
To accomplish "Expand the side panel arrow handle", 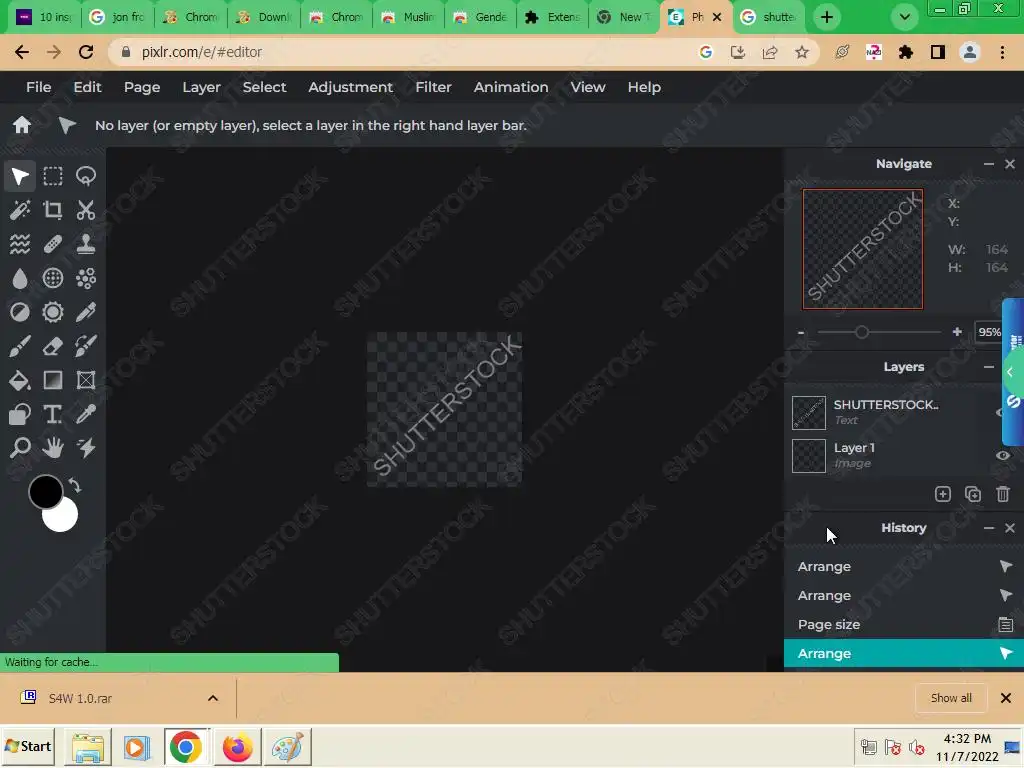I will [x=1010, y=372].
